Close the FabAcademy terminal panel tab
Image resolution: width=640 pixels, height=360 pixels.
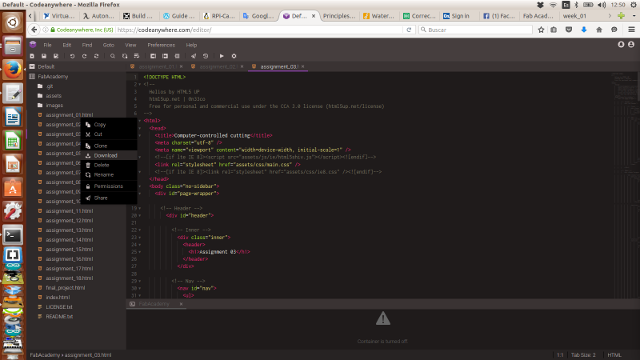[x=181, y=304]
